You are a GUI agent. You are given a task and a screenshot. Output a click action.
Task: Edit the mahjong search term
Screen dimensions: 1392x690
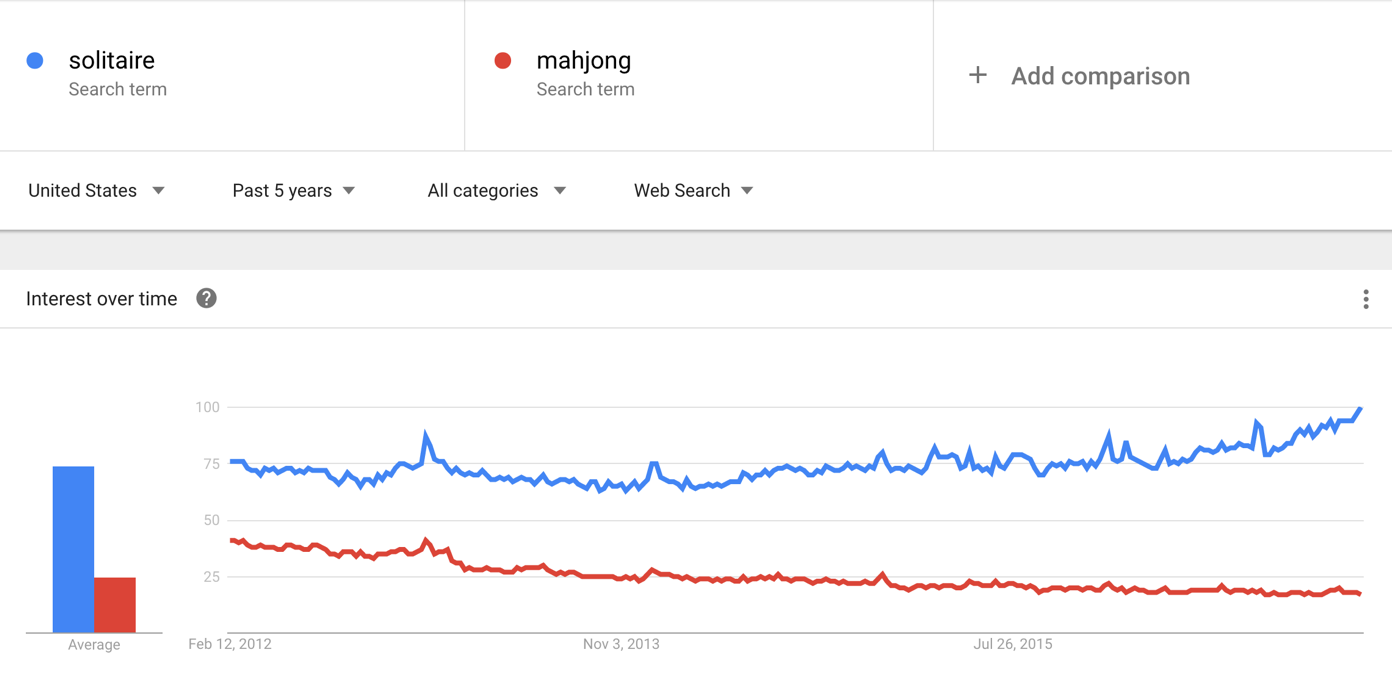[x=583, y=61]
